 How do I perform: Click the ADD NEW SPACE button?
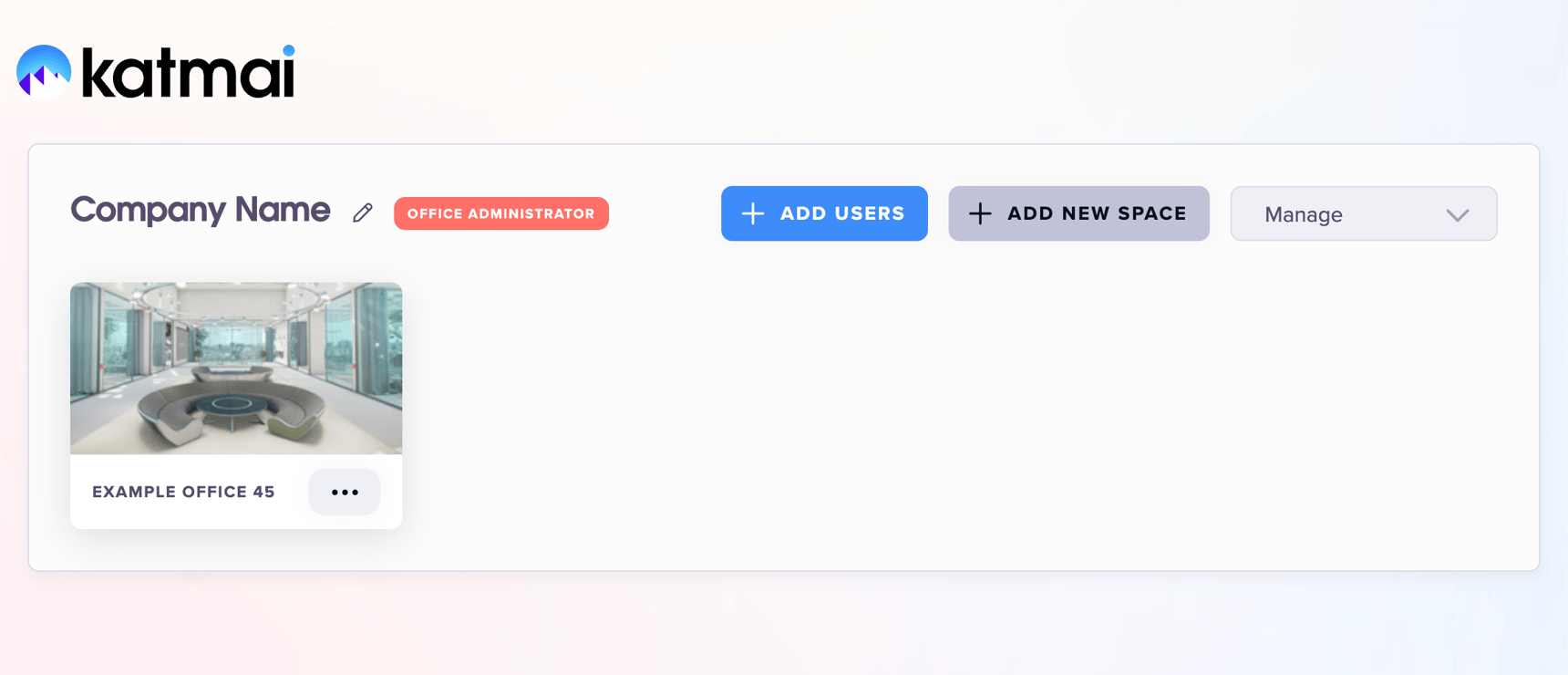click(1078, 213)
